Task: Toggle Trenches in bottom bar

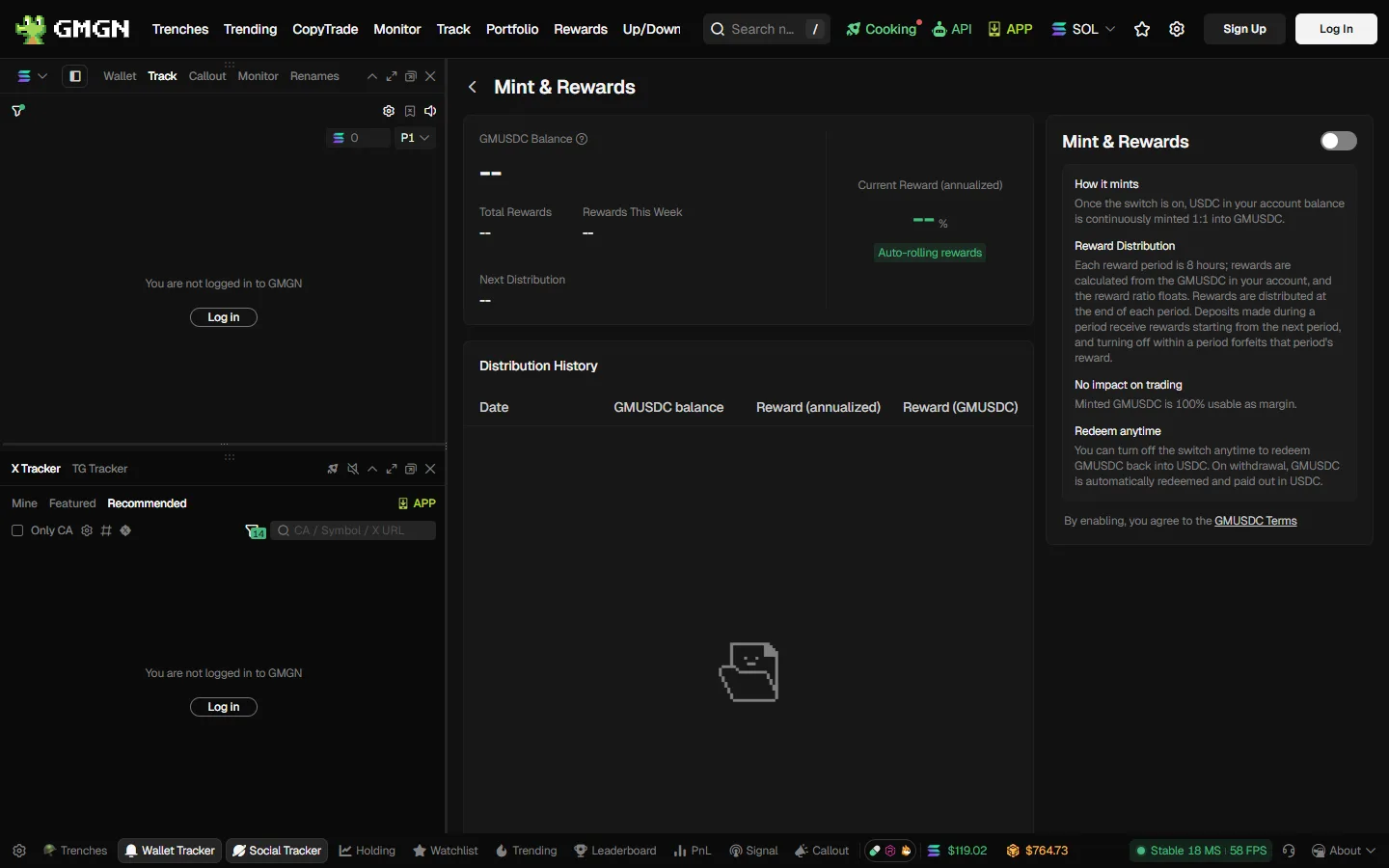Action: [75, 851]
